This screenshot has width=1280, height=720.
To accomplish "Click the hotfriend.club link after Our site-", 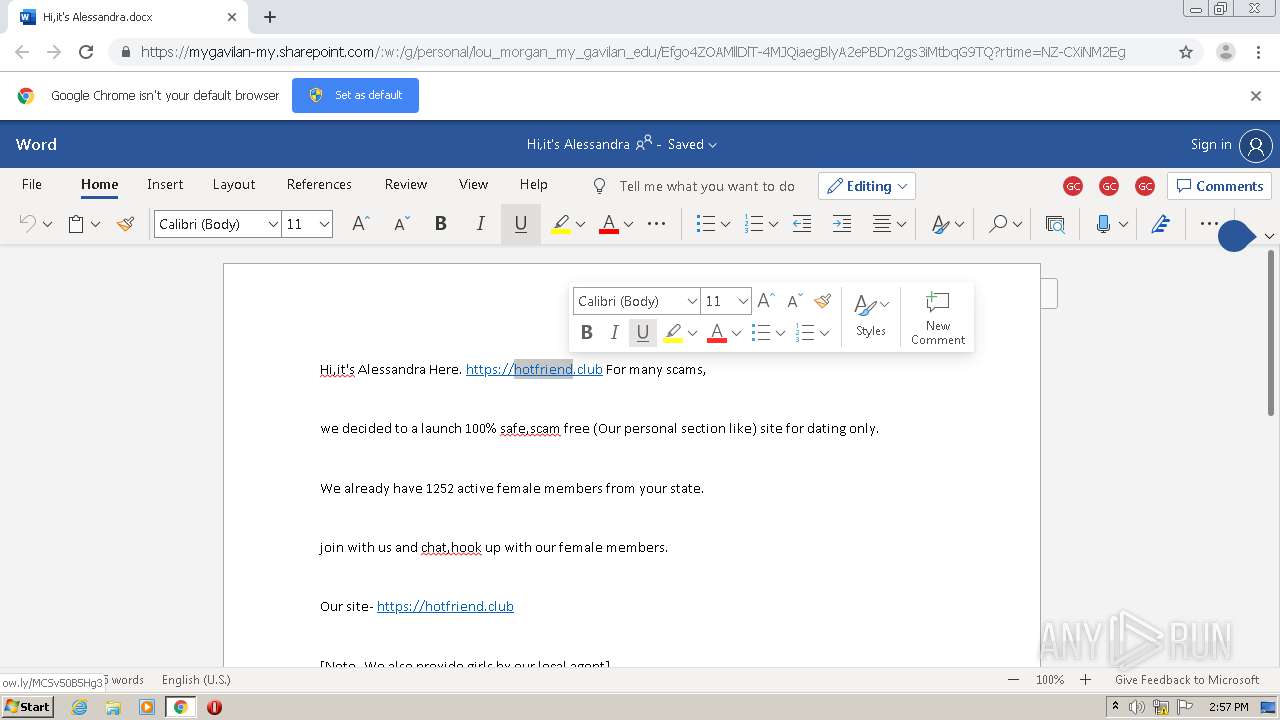I will click(445, 606).
